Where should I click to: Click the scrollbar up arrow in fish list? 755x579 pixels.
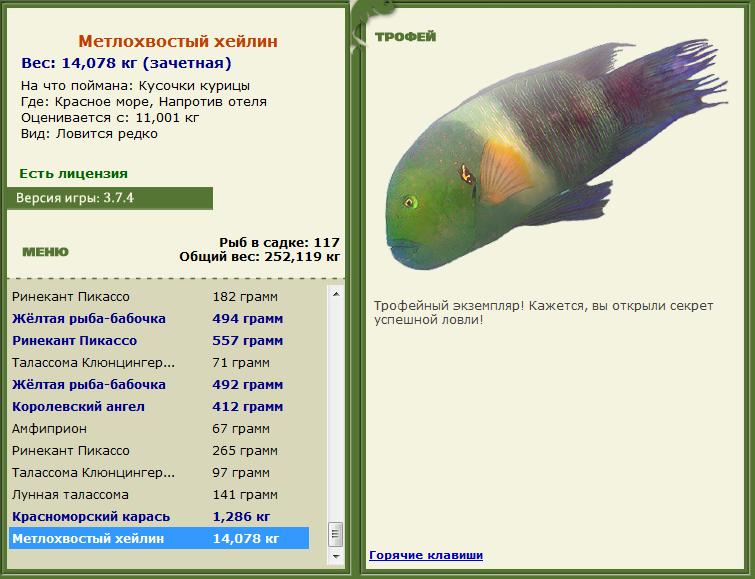tap(336, 294)
